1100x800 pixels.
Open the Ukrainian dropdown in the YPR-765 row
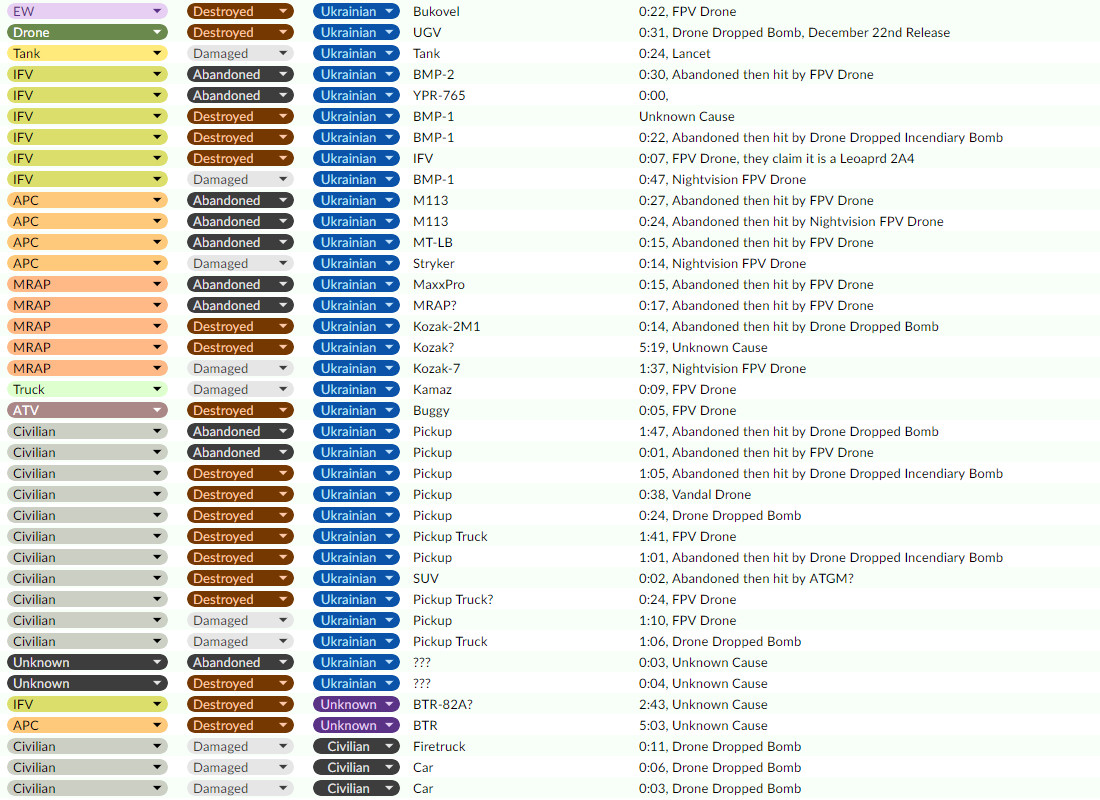pyautogui.click(x=356, y=95)
